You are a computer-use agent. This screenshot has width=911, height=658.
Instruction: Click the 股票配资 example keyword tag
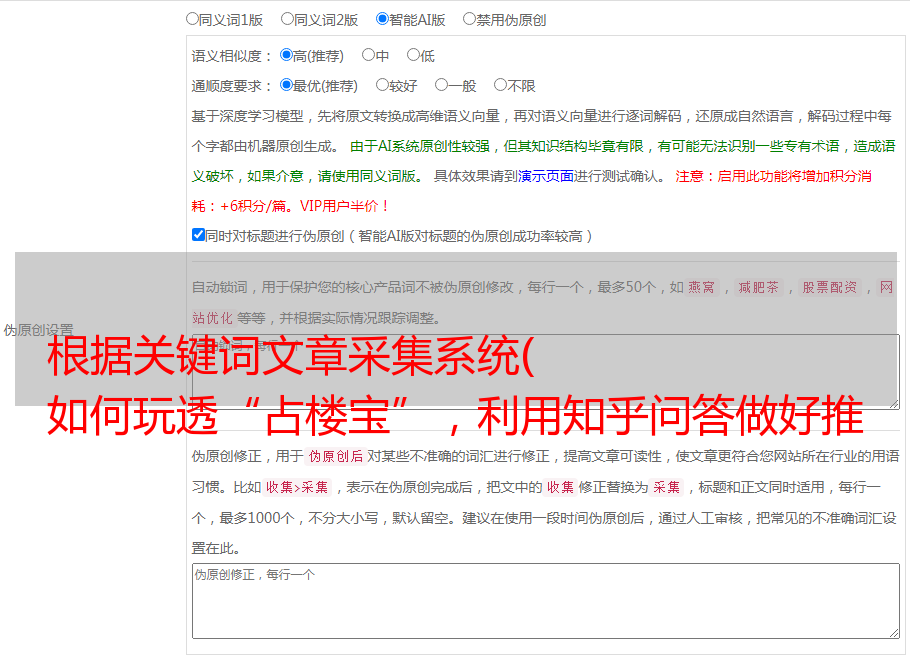pyautogui.click(x=830, y=287)
